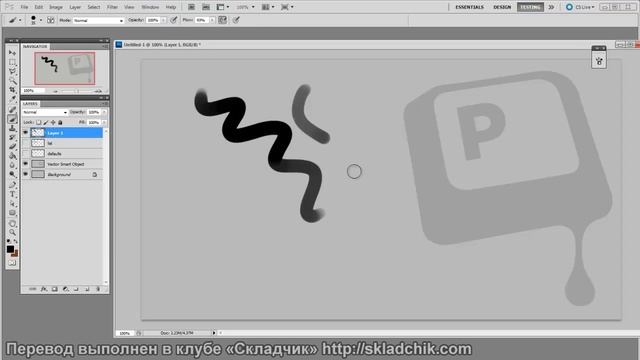Toggle lock position
The width and height of the screenshot is (640, 360).
click(53, 122)
